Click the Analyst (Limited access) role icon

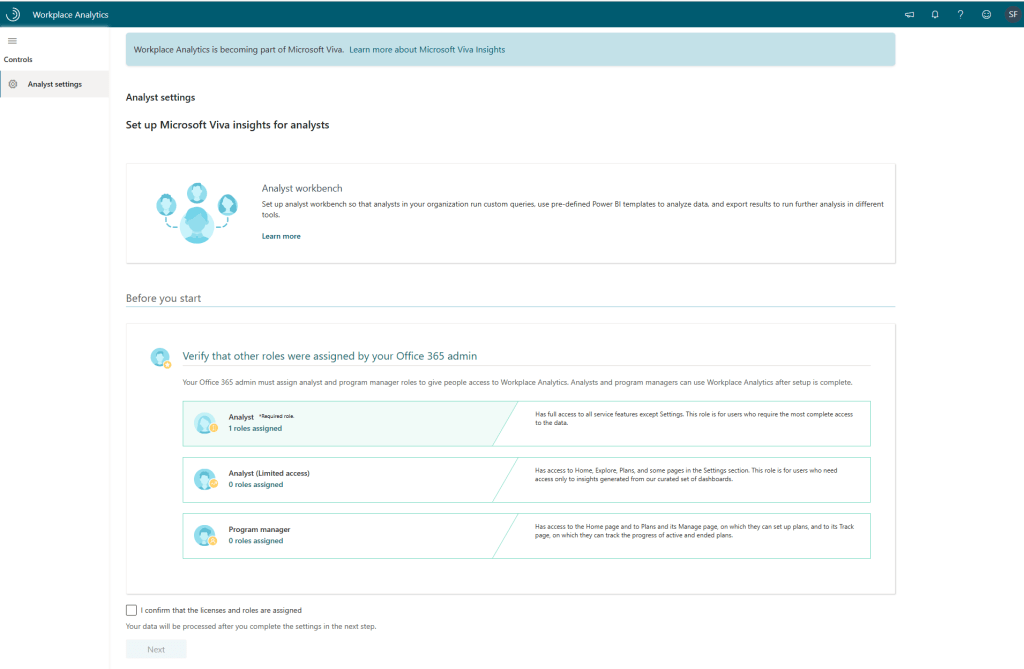click(205, 479)
